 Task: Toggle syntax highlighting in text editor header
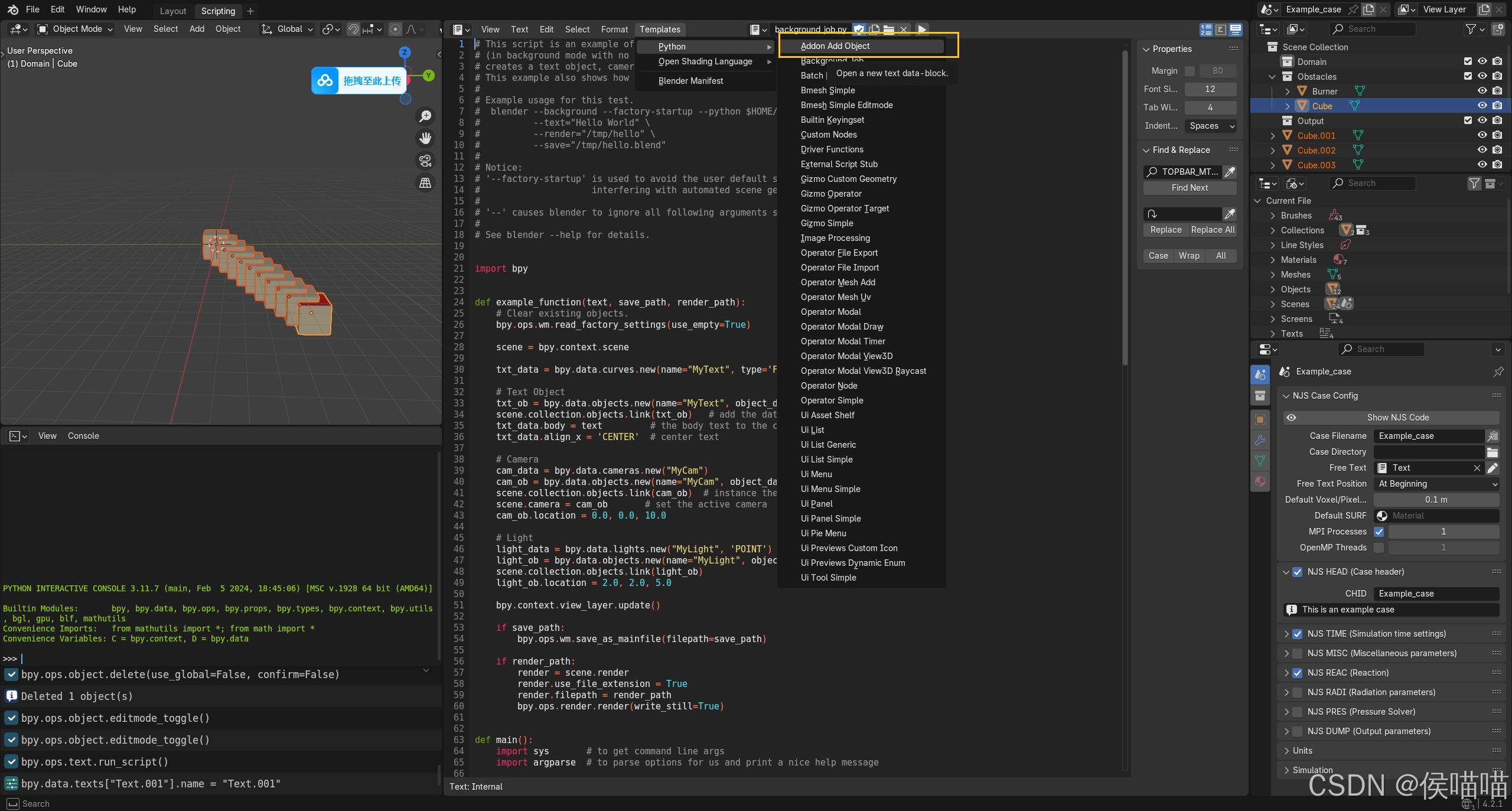pos(1235,30)
